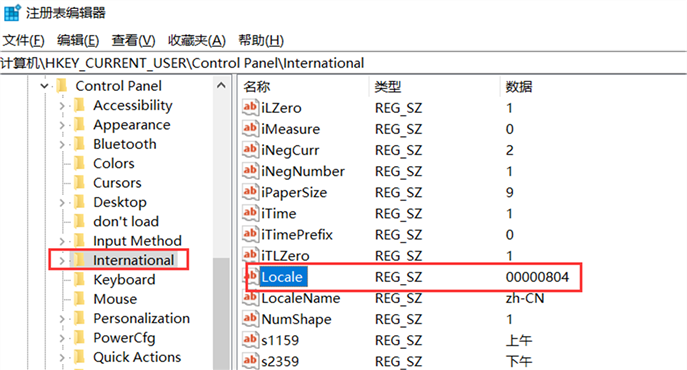Expand the Personalization key
This screenshot has width=687, height=370.
[62, 319]
